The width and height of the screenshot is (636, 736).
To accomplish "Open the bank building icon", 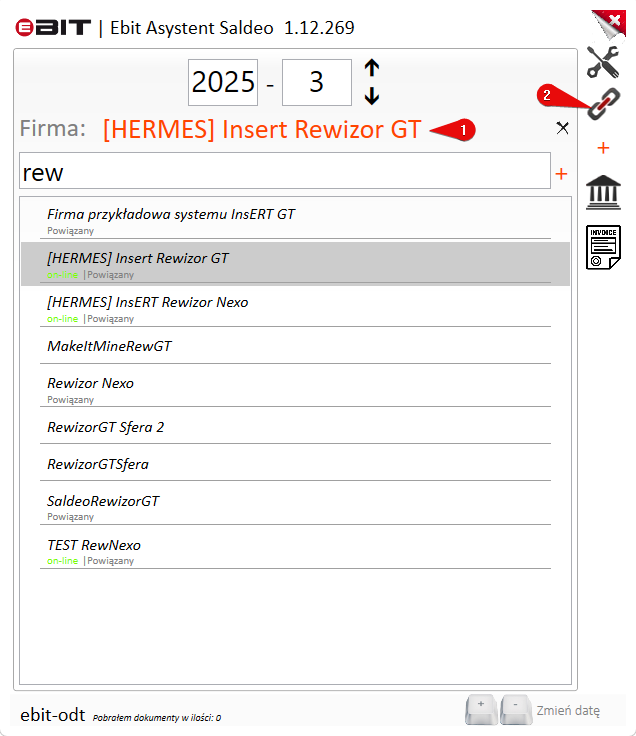I will 603,192.
